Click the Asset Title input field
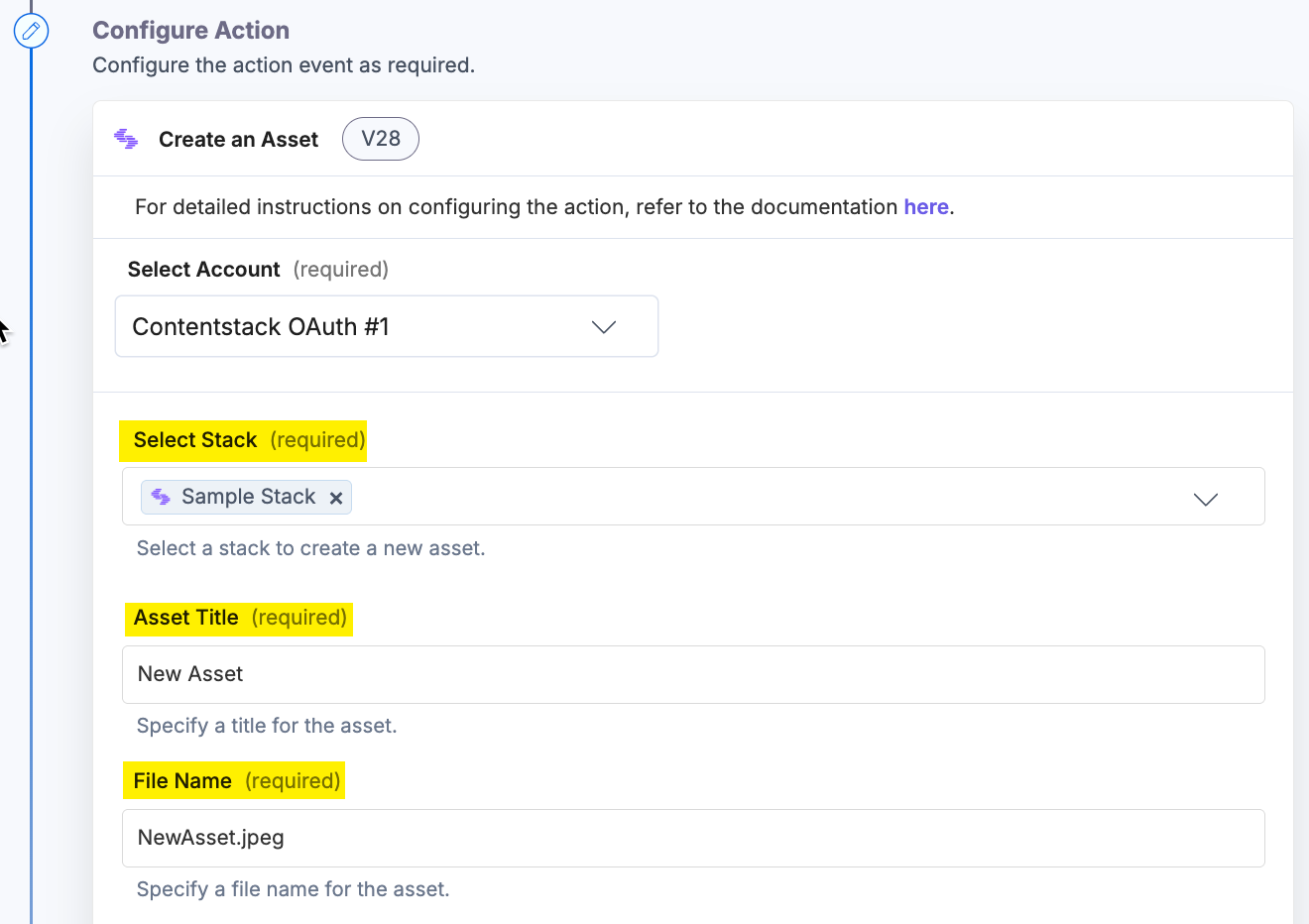 693,674
